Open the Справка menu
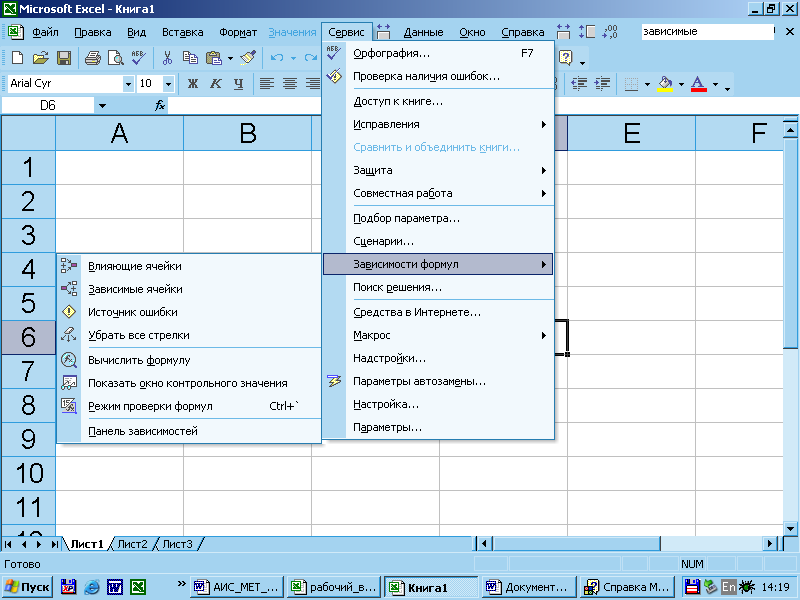800x600 pixels. (x=522, y=32)
